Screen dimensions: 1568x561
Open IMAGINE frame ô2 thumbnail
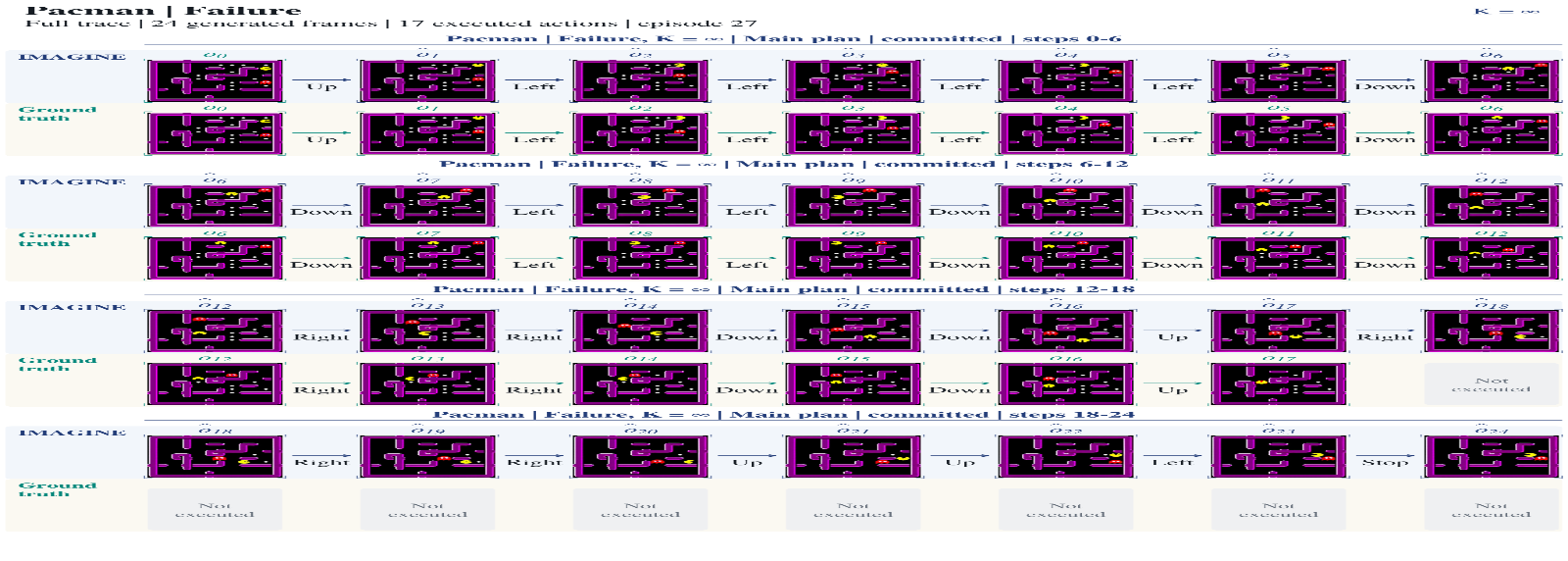(x=641, y=80)
